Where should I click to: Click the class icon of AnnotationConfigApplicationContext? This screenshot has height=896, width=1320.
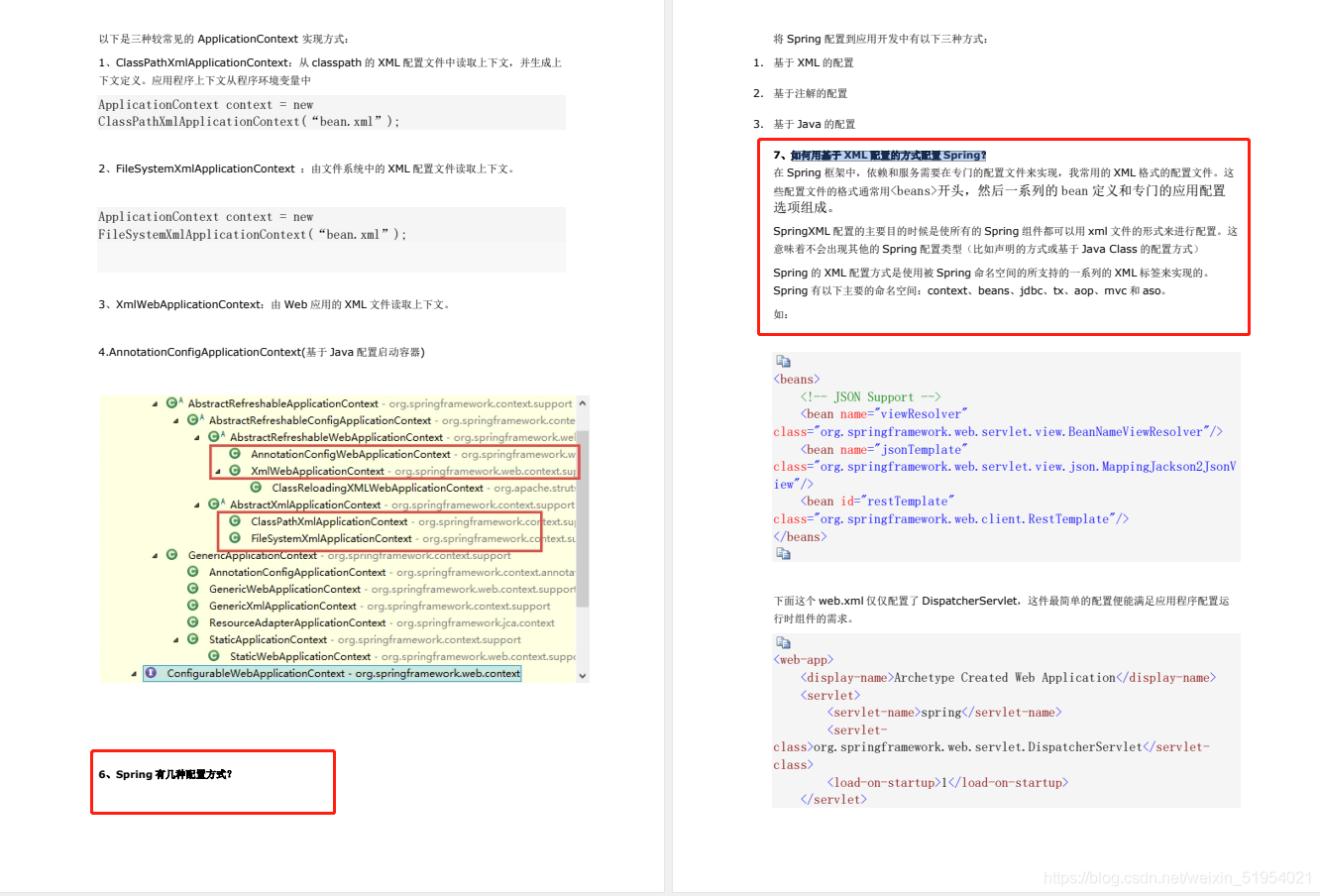pos(193,572)
